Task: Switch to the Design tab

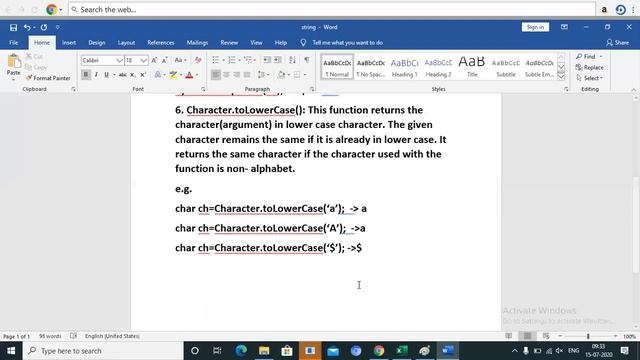Action: (97, 42)
